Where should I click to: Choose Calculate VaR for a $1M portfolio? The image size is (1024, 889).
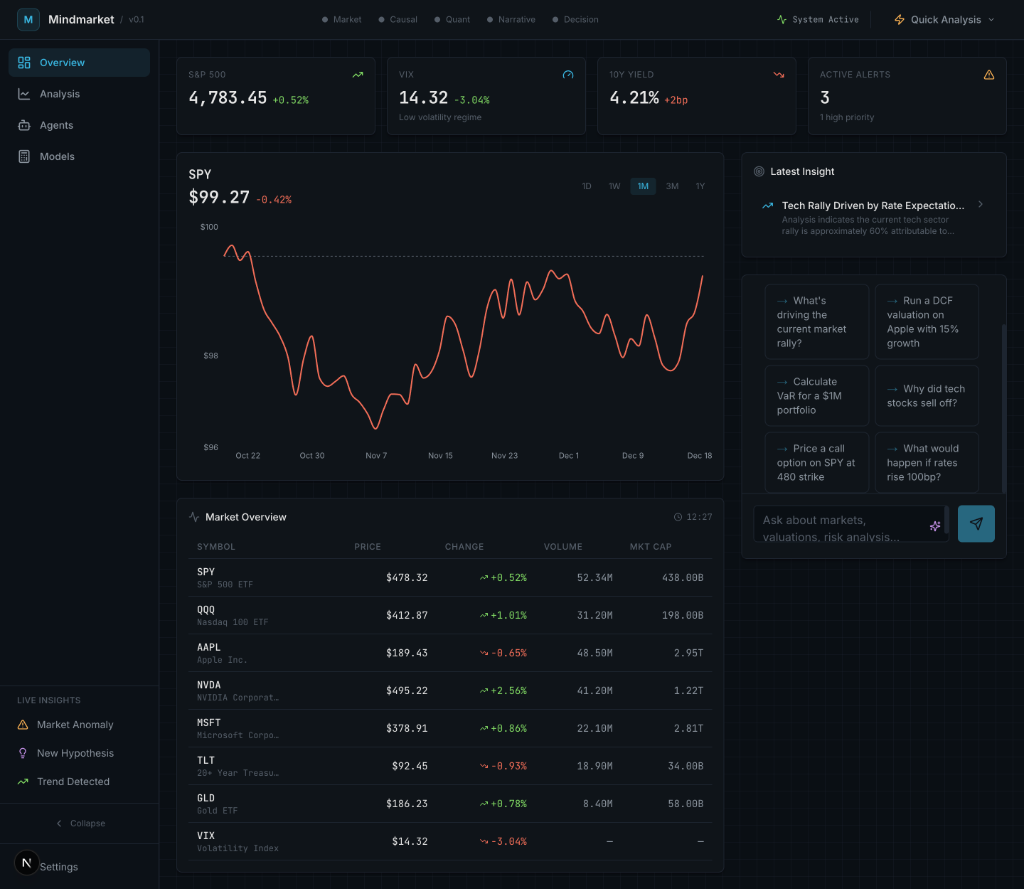[816, 396]
